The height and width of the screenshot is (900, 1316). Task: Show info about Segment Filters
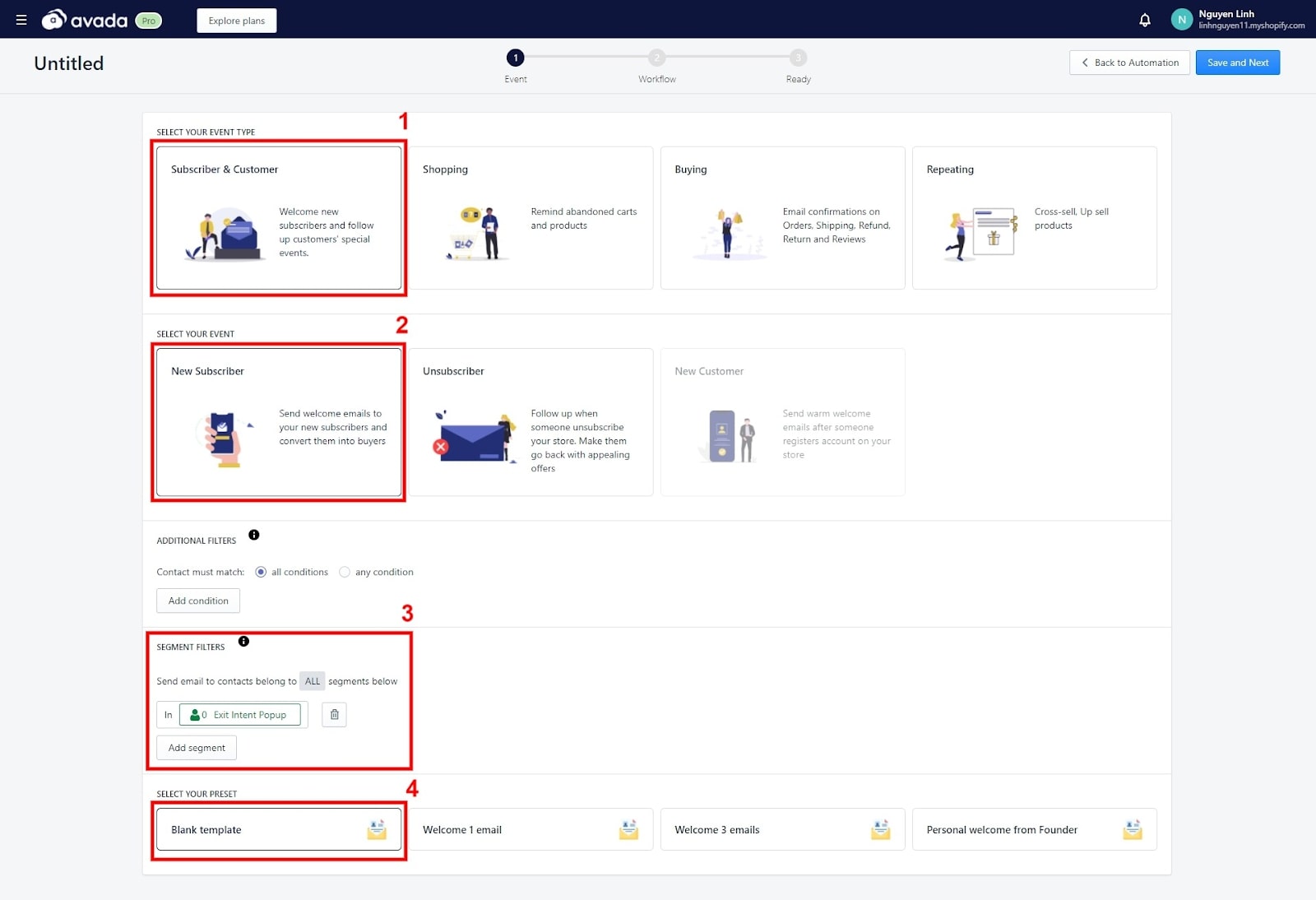coord(243,642)
